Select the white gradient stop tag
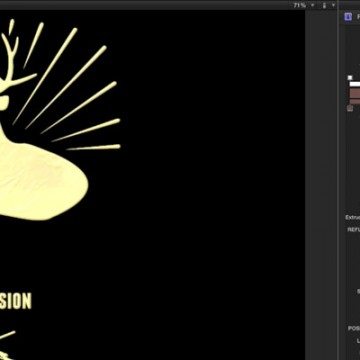This screenshot has height=360, width=360. click(x=350, y=78)
